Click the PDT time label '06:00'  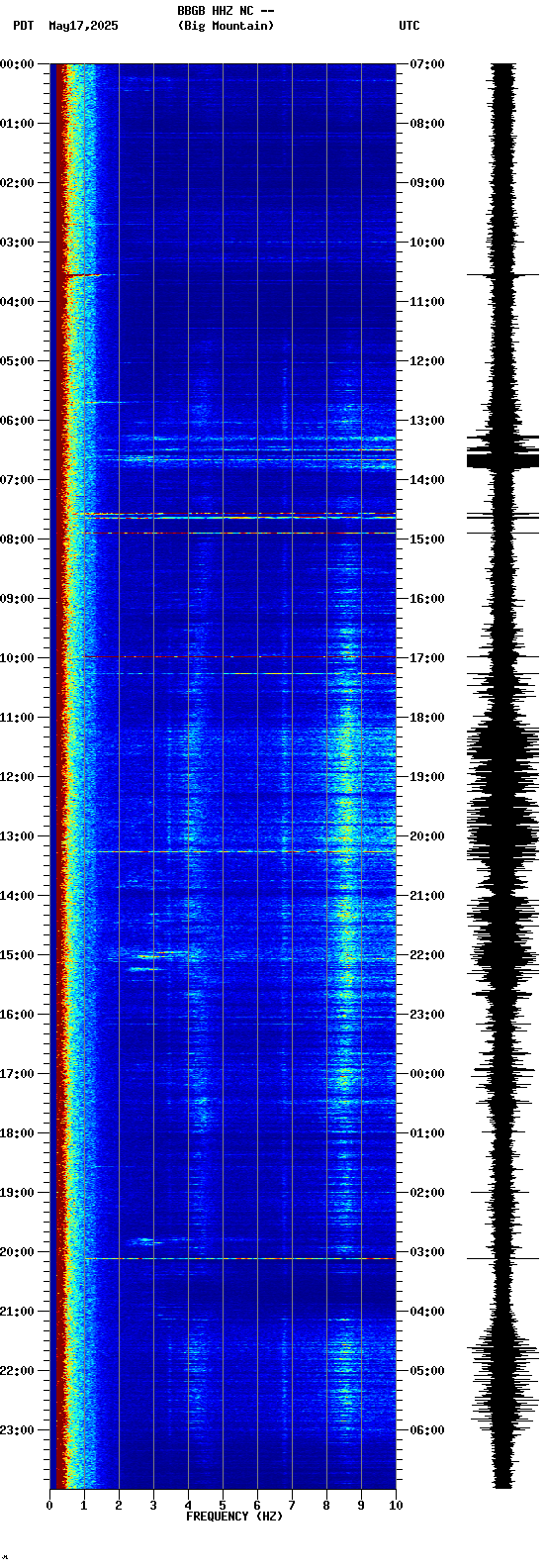18,421
